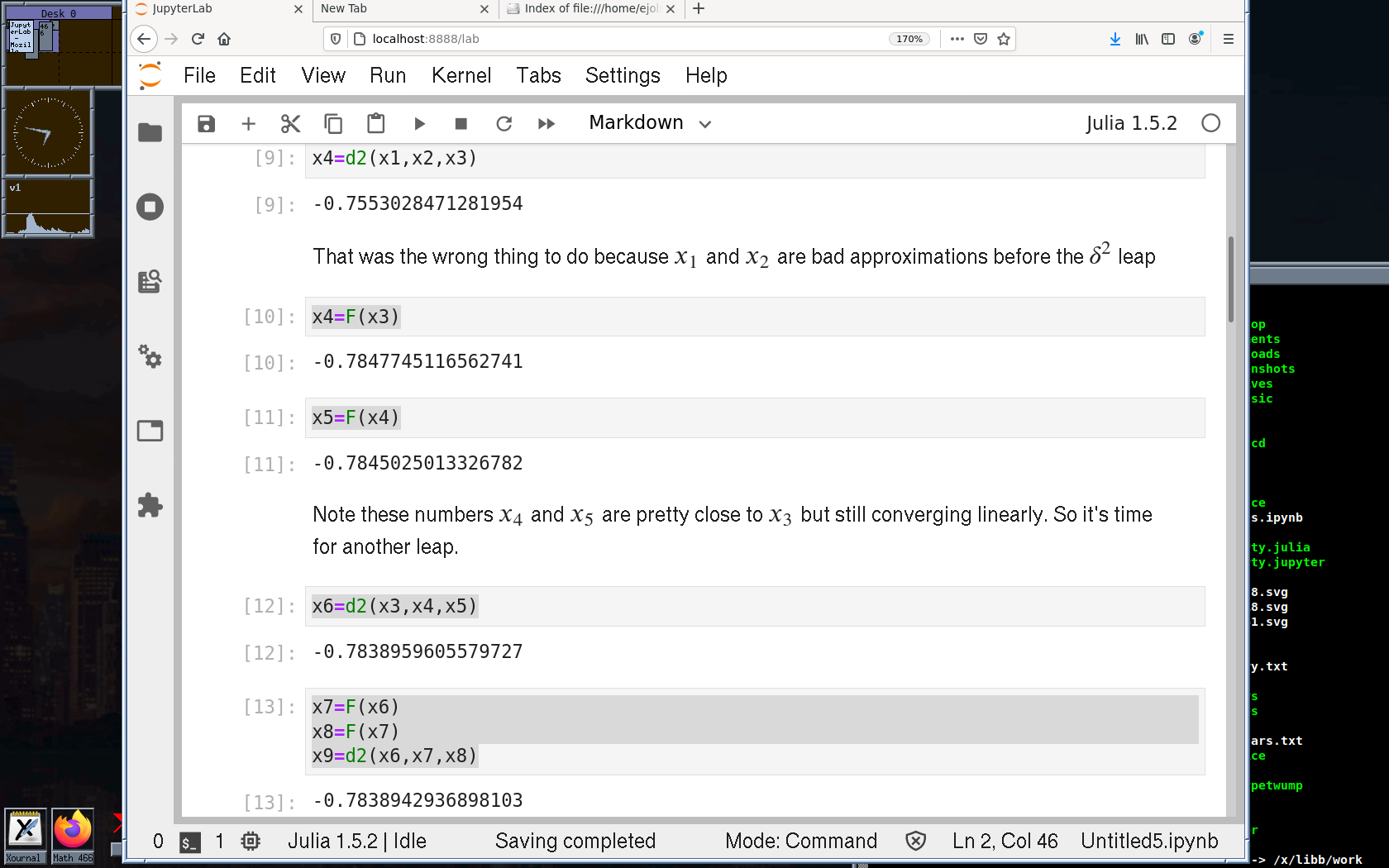Restart kernel and run all cells
The height and width of the screenshot is (868, 1389).
pos(546,124)
